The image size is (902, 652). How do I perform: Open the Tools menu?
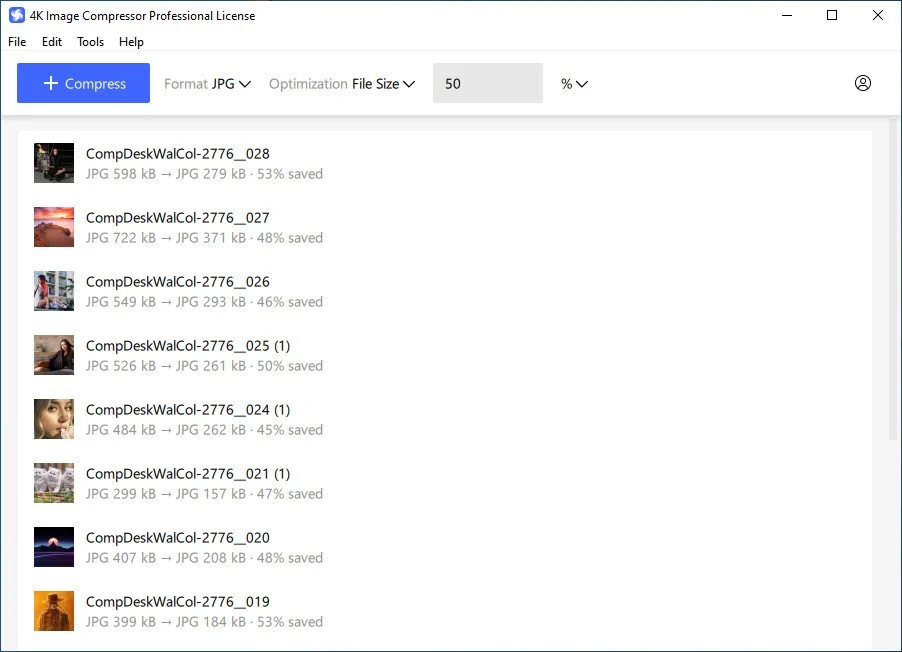pyautogui.click(x=90, y=42)
